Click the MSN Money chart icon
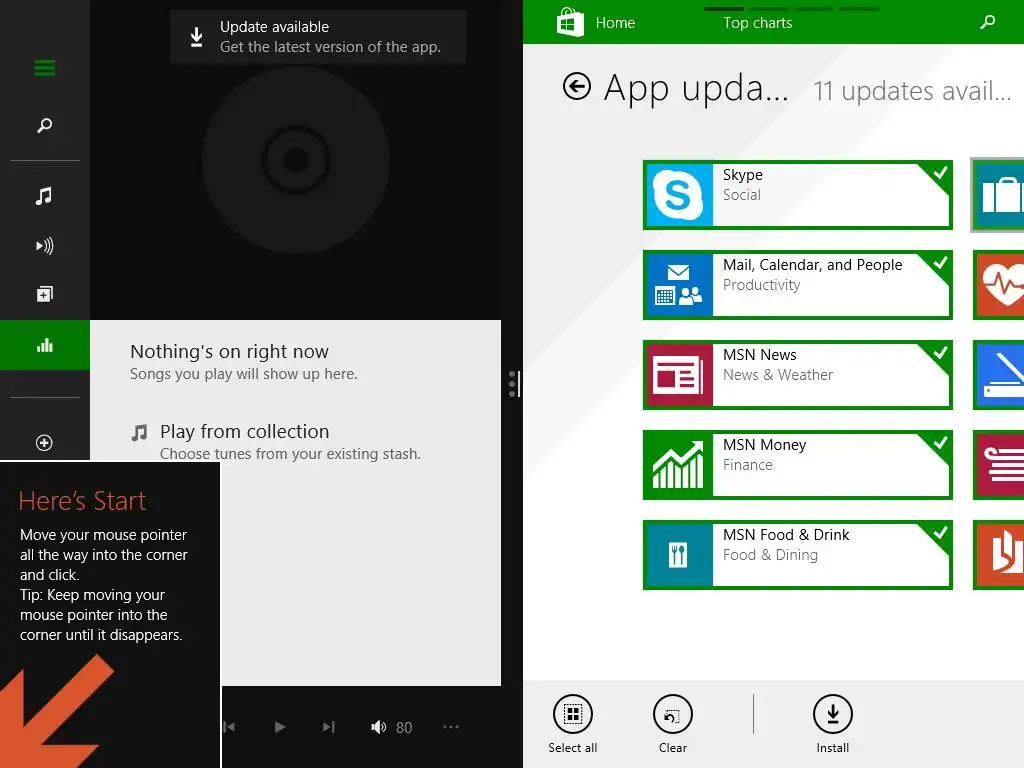Viewport: 1024px width, 768px height. point(678,465)
